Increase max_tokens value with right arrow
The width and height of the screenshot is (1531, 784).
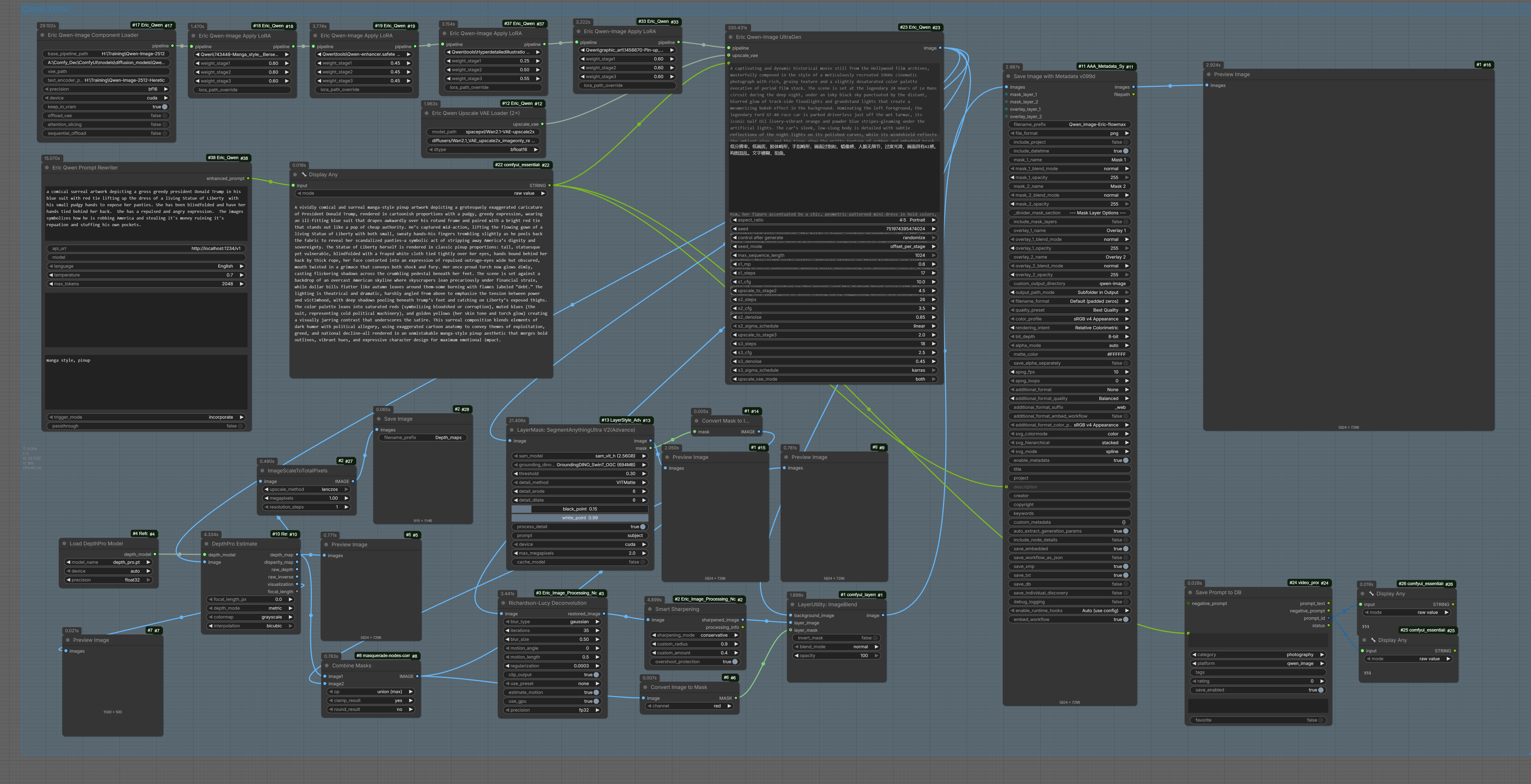point(241,284)
